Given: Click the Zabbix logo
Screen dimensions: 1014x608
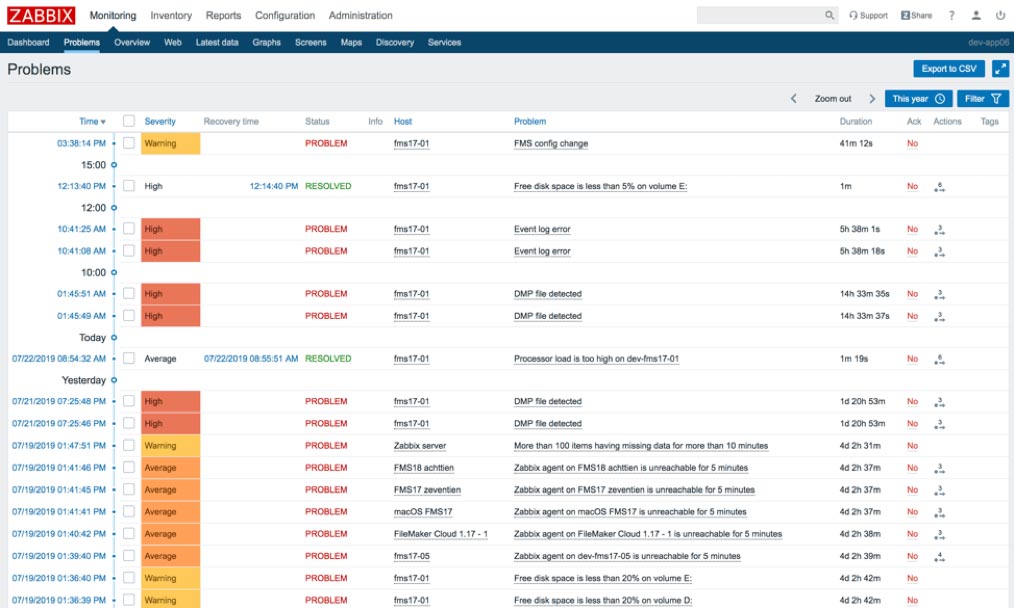Looking at the screenshot, I should pyautogui.click(x=41, y=15).
